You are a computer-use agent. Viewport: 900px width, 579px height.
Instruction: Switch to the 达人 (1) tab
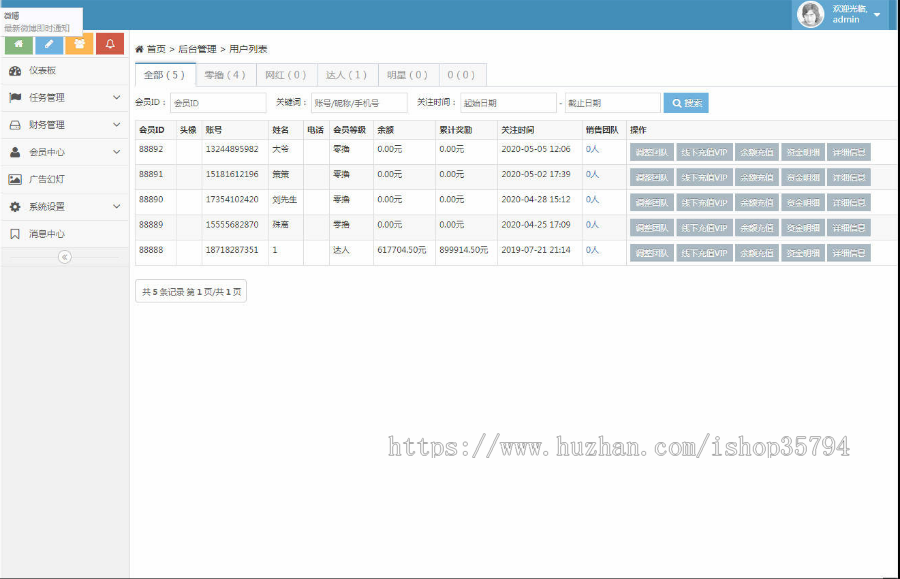[347, 75]
